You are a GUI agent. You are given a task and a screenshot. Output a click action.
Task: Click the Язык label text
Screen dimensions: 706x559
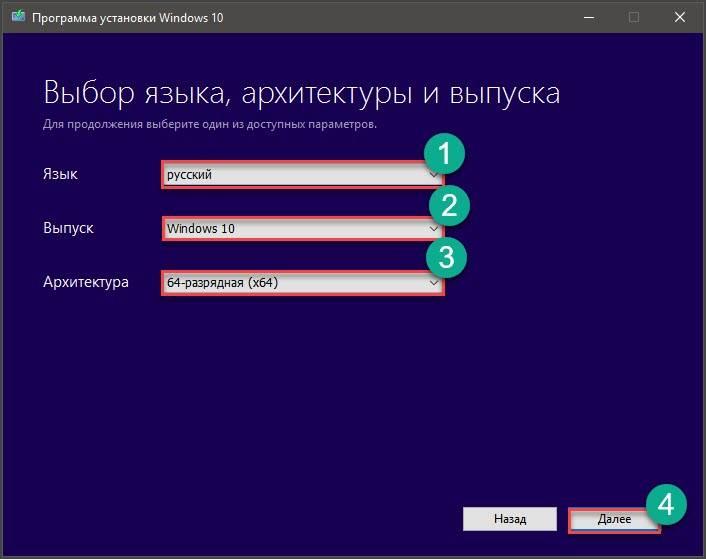pos(60,174)
